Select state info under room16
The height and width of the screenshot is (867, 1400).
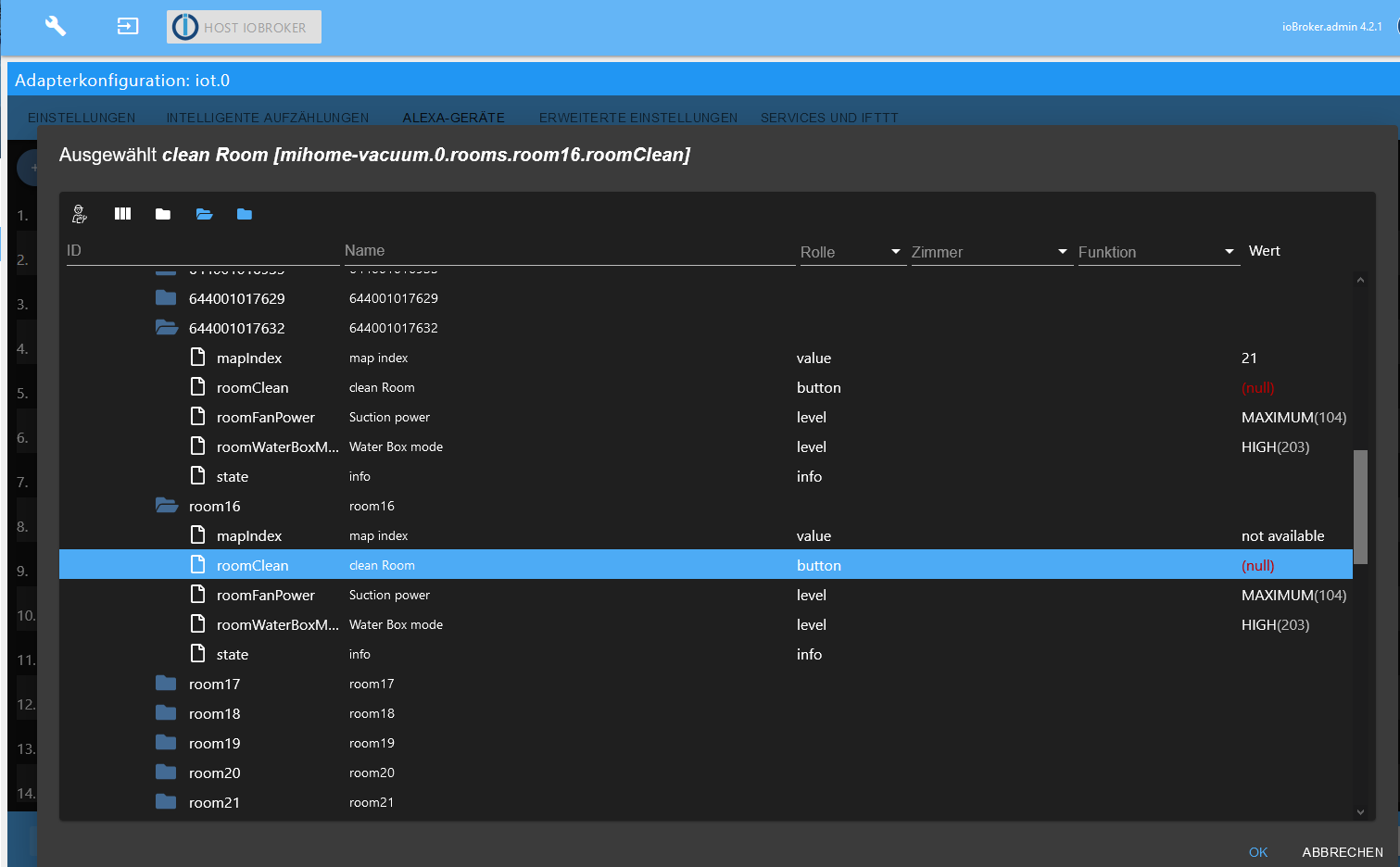coord(706,654)
